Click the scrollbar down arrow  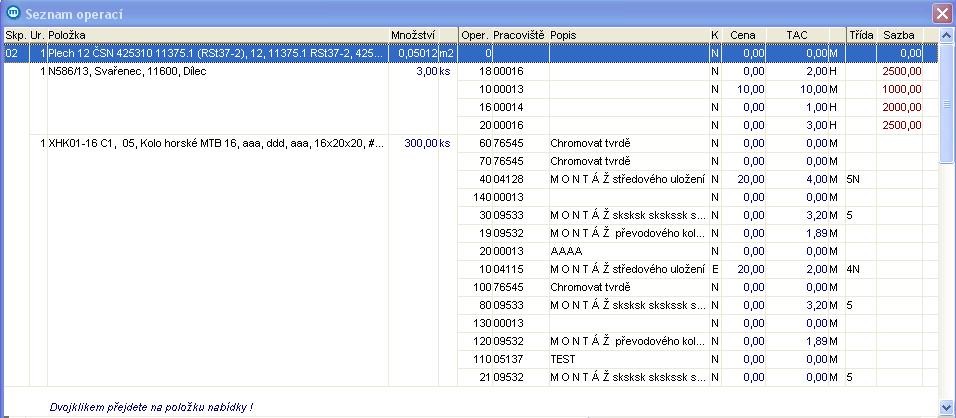[947, 406]
